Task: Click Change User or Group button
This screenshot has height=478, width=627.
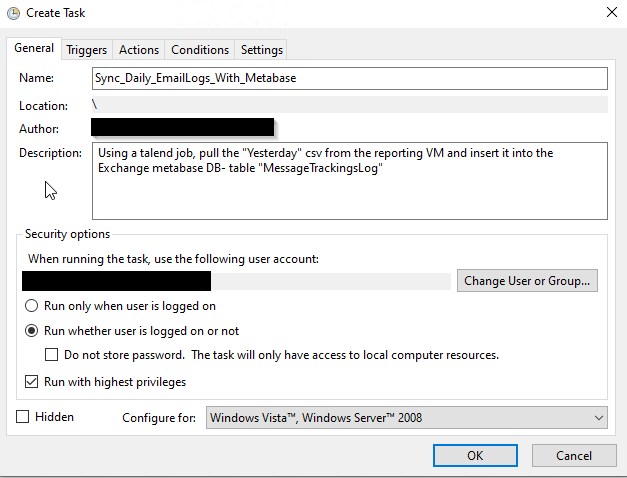Action: 527,281
